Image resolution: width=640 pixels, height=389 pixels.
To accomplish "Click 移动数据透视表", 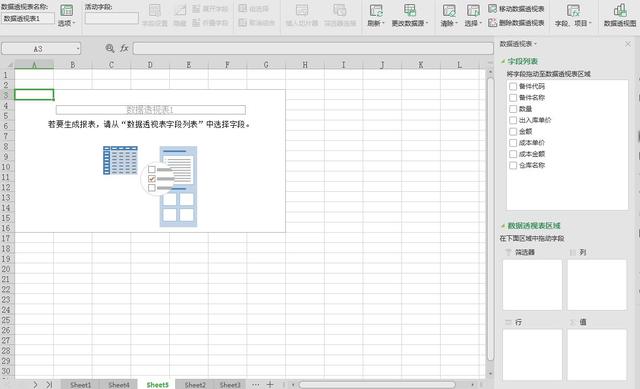I will point(516,9).
